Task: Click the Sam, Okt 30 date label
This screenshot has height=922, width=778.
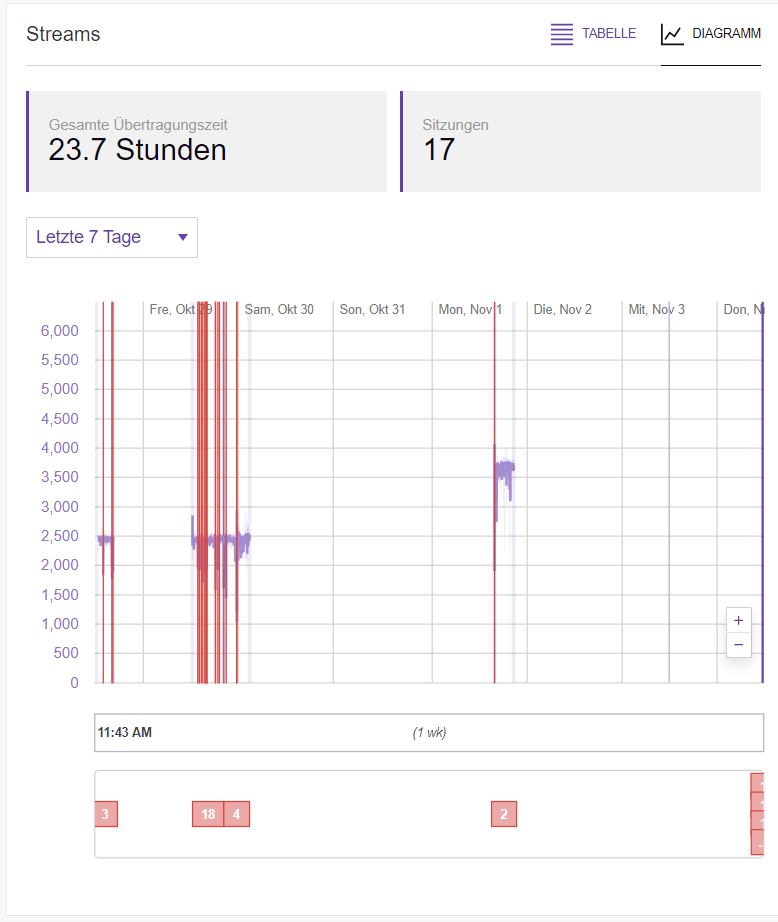Action: (x=279, y=309)
